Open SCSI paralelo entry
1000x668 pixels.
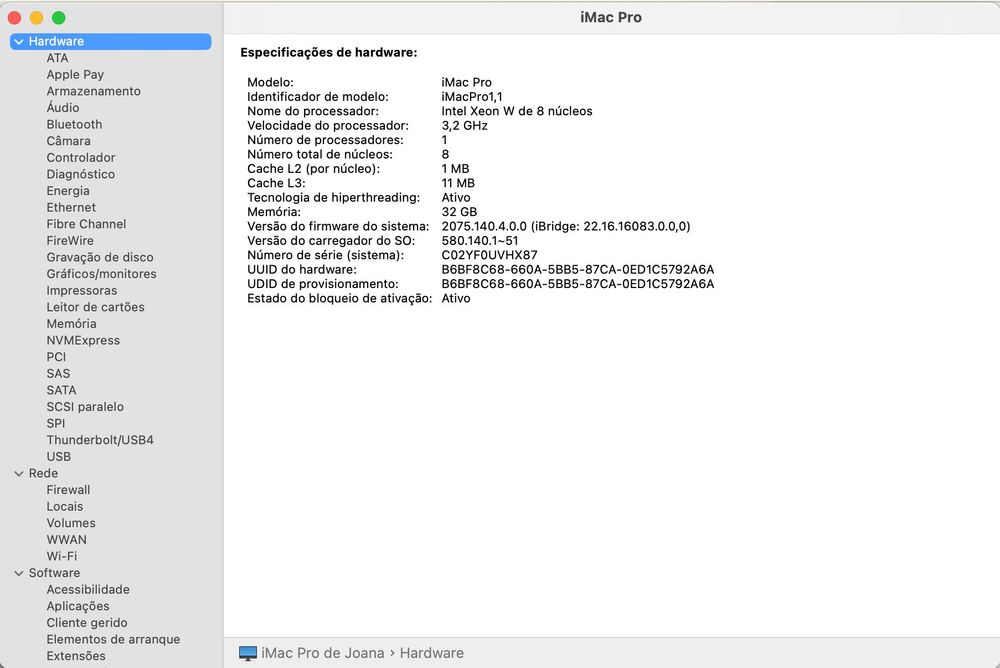pyautogui.click(x=85, y=406)
